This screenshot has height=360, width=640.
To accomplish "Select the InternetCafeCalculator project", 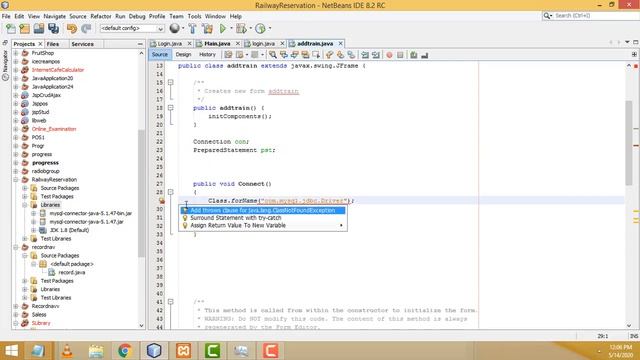I will pos(58,70).
